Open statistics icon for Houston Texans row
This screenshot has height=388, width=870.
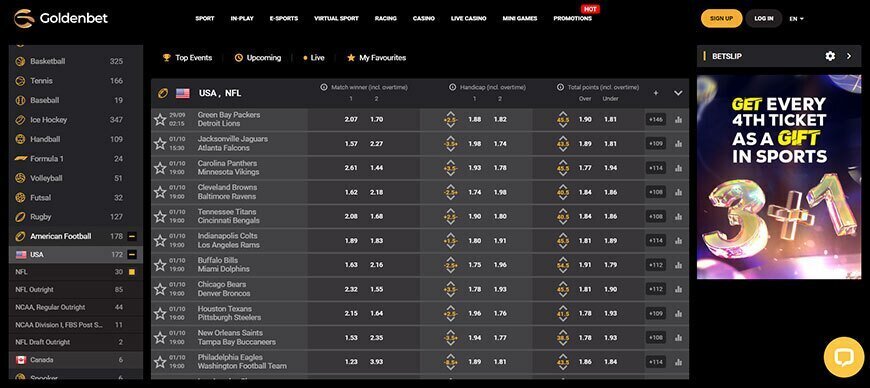[x=678, y=314]
